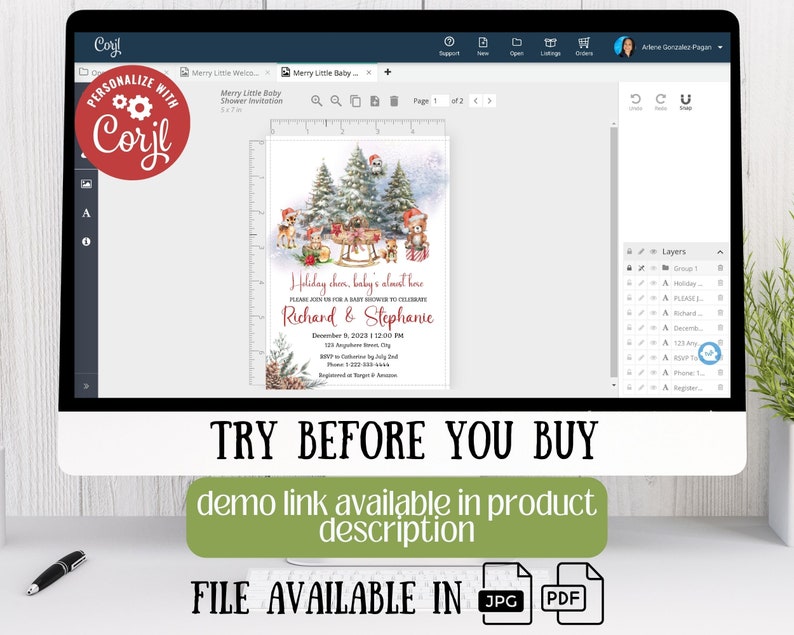Select the Merry Little Baby... tab

(x=325, y=73)
